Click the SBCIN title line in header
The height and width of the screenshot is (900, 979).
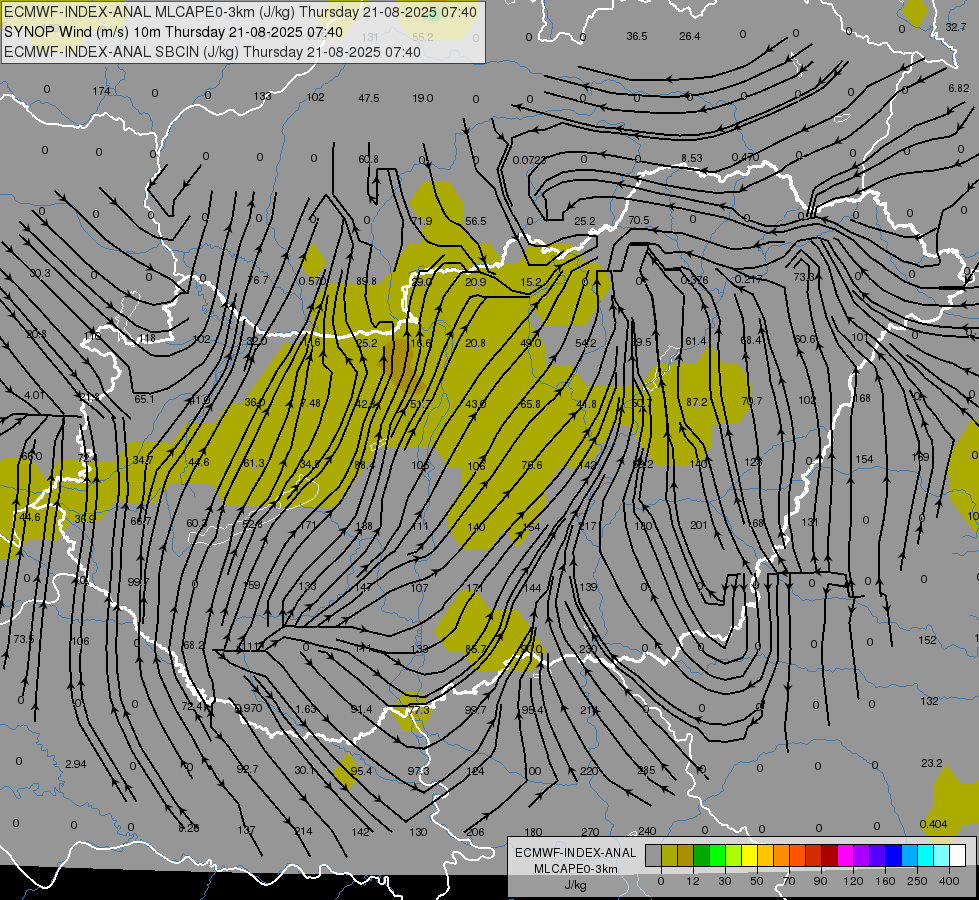coord(212,52)
